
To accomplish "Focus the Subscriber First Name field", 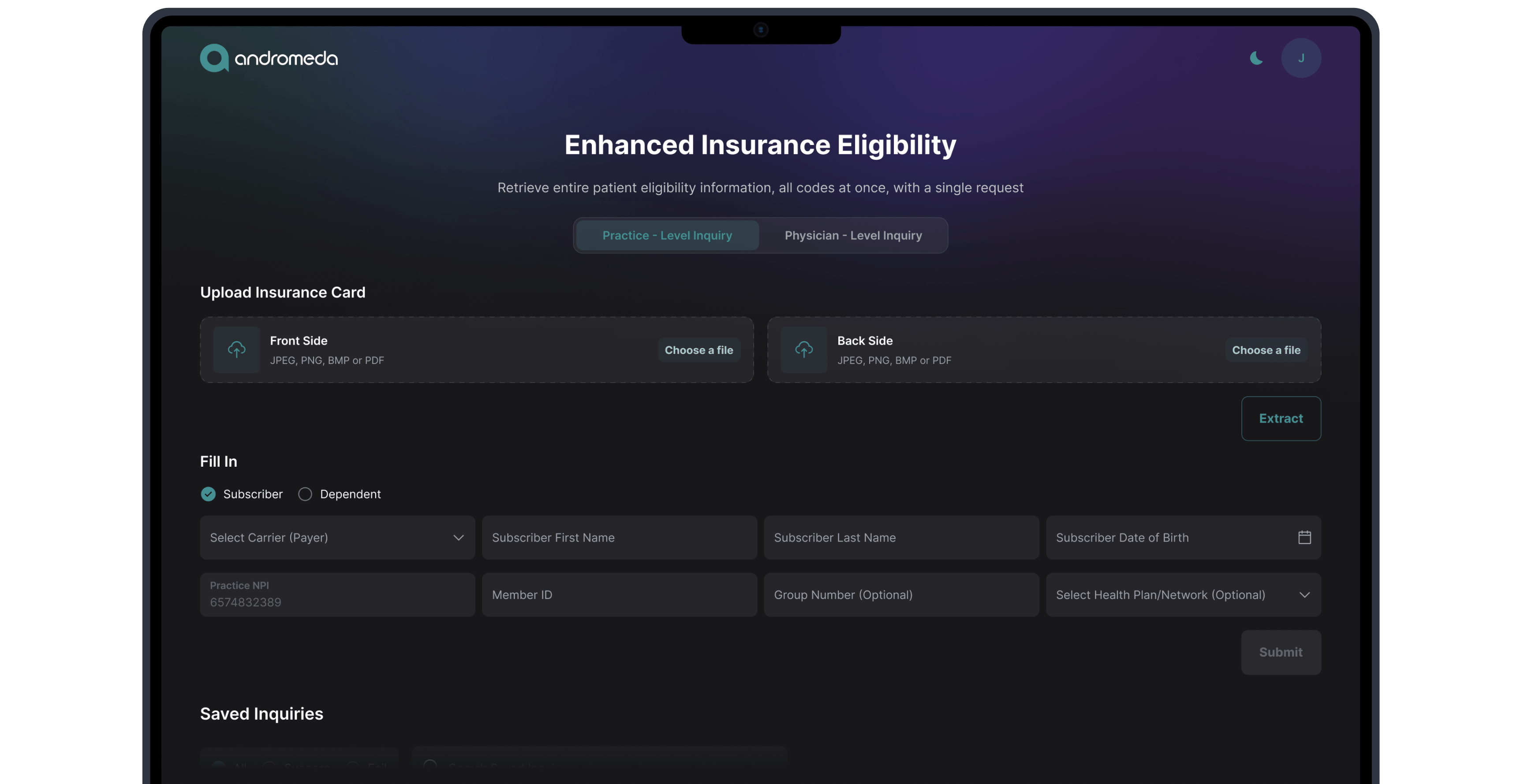I will 619,538.
